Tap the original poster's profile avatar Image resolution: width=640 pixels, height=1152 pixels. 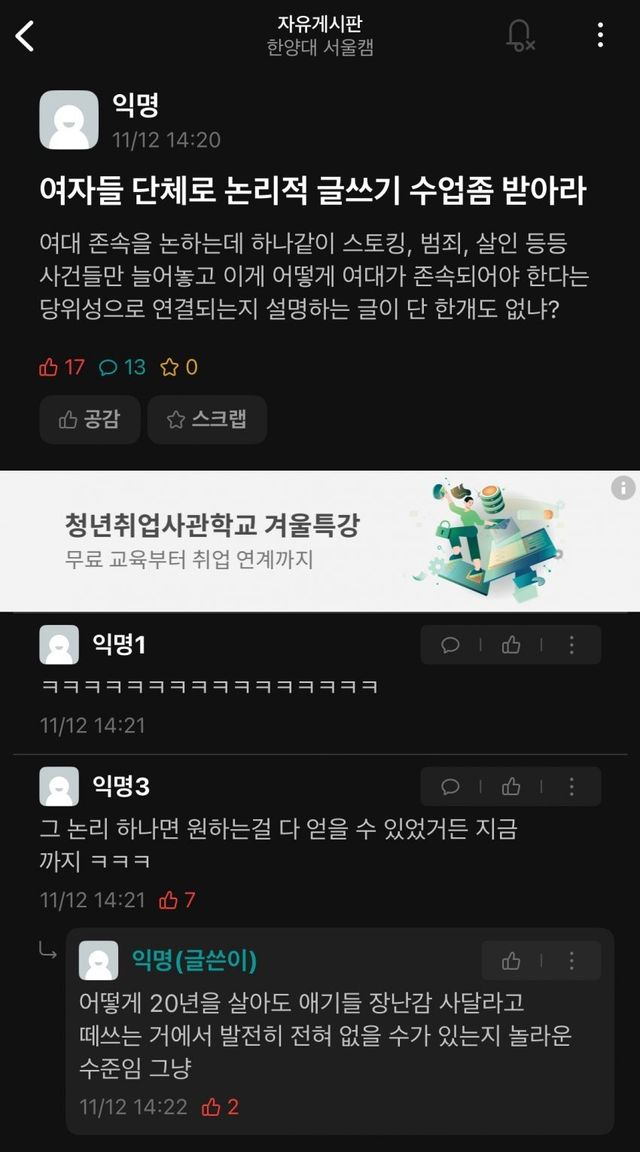68,120
